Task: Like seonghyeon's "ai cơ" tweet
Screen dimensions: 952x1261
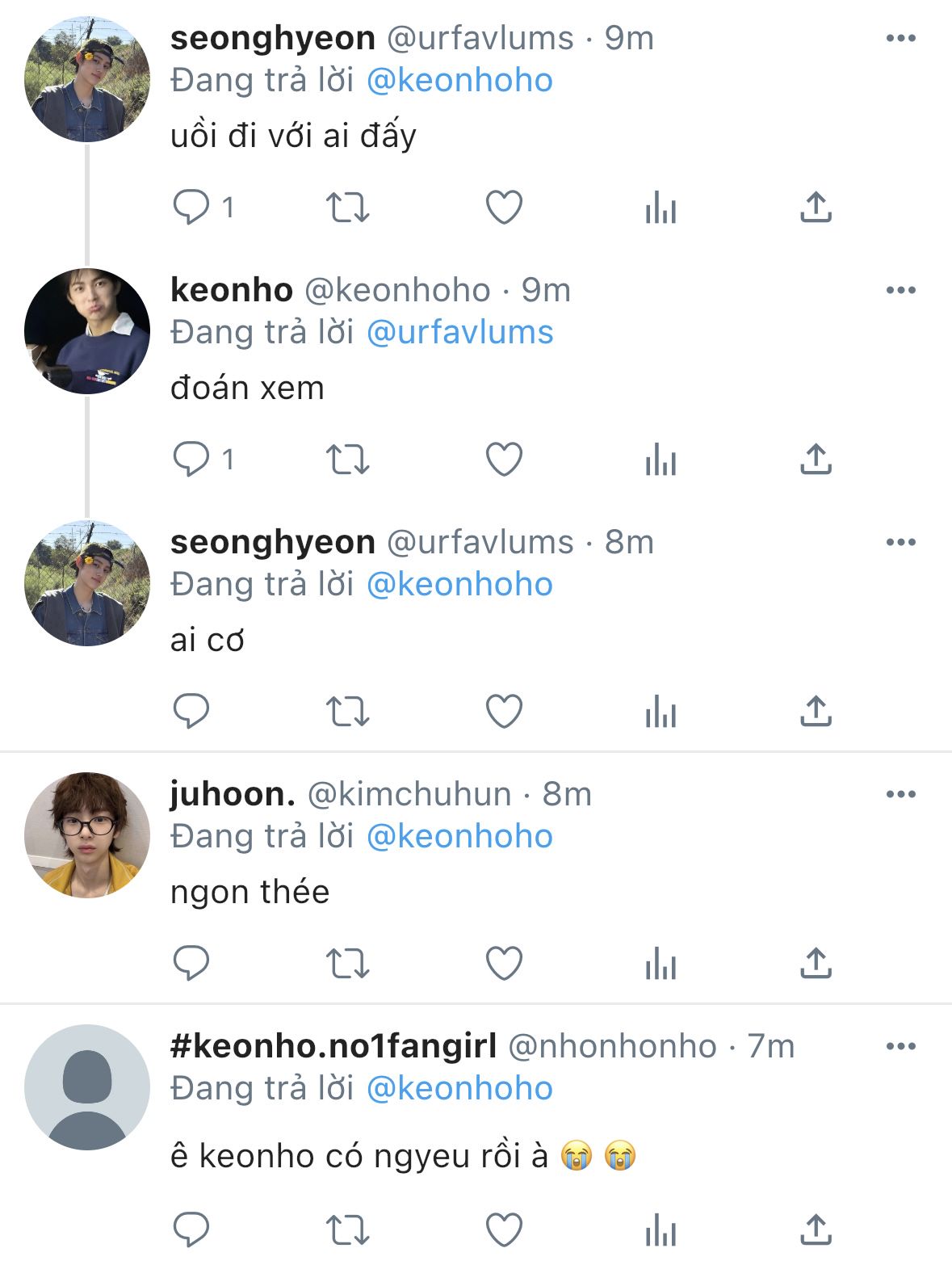Action: pos(504,712)
